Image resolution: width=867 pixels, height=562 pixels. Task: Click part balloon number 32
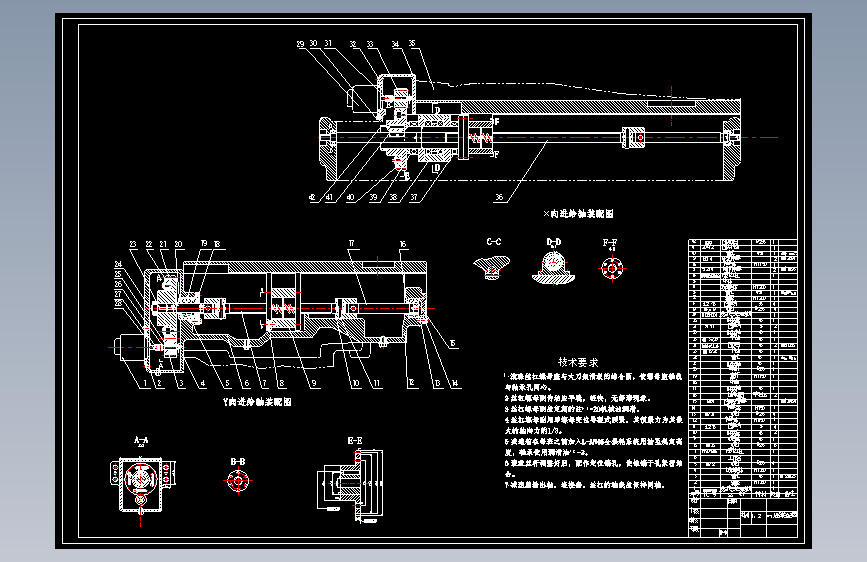click(353, 44)
